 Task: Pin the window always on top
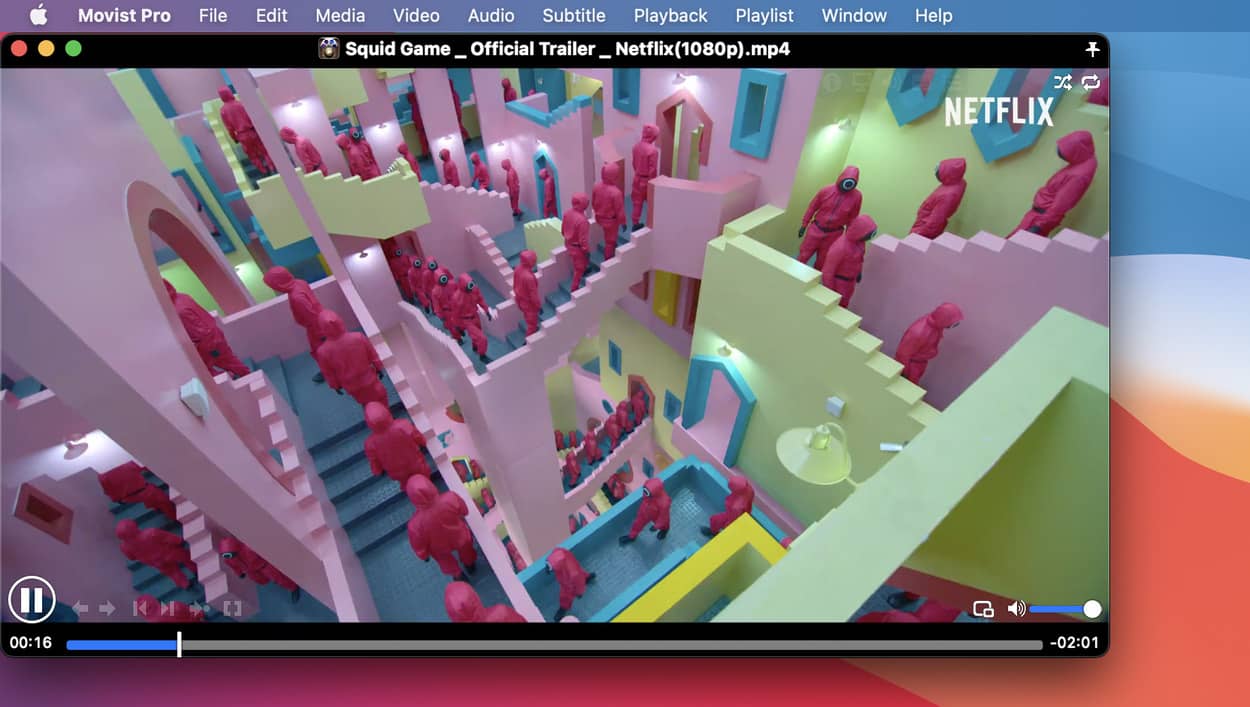(x=1092, y=49)
